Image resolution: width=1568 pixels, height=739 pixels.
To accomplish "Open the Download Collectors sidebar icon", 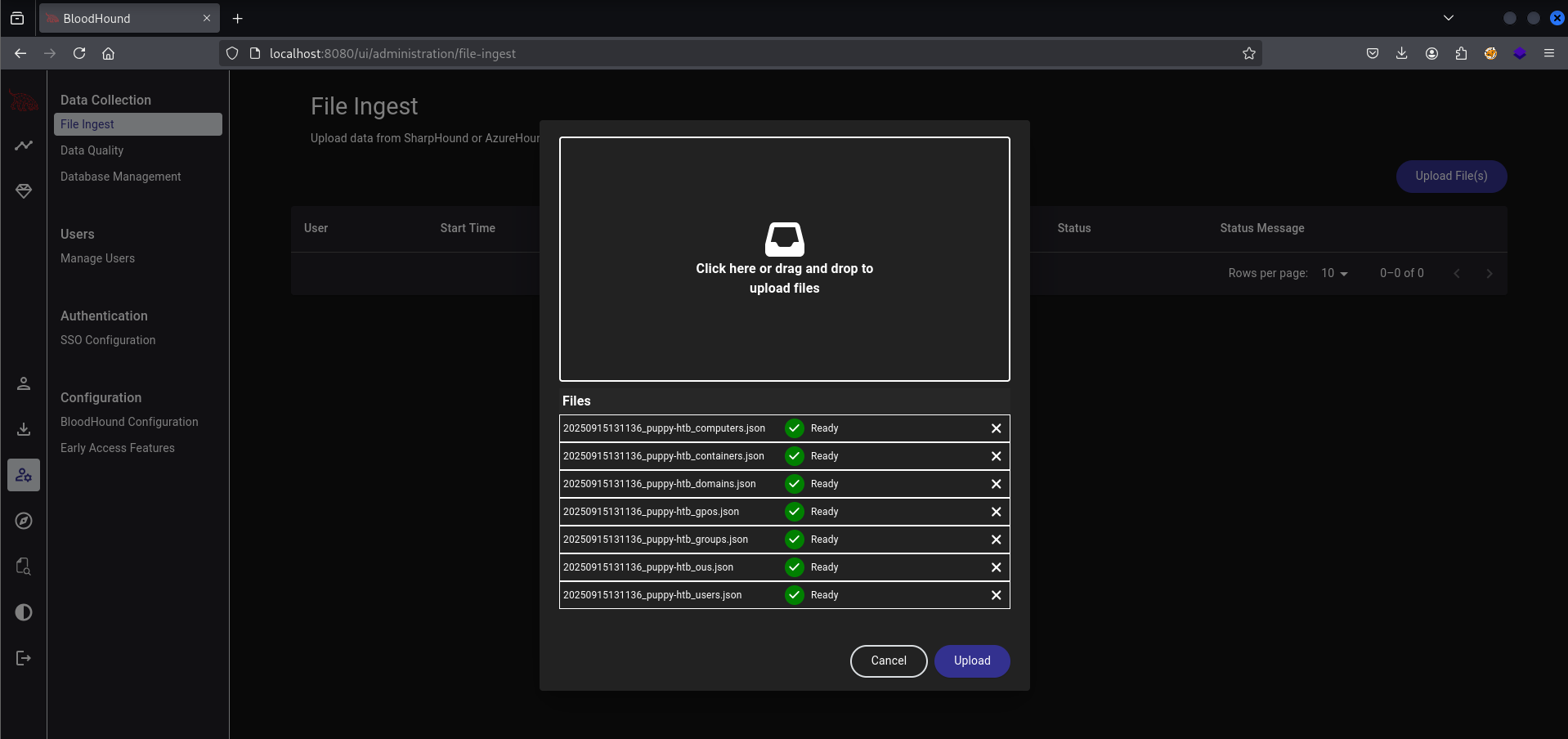I will 24,429.
